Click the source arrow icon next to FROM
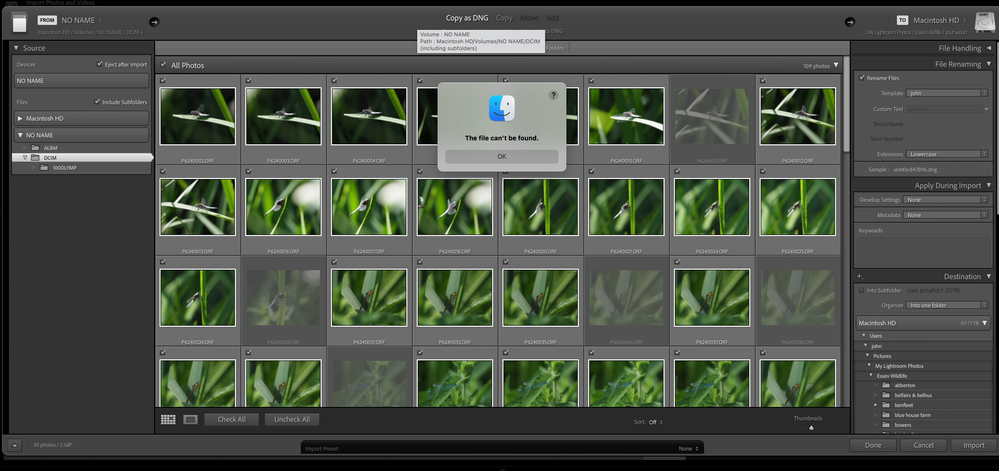The image size is (999, 471). tap(154, 22)
